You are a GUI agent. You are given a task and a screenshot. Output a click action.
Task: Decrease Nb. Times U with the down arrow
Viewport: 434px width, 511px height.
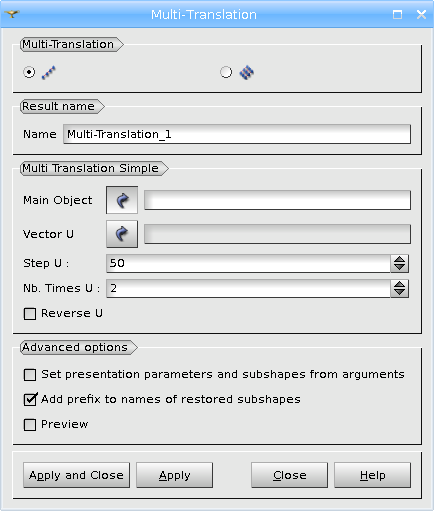(399, 293)
